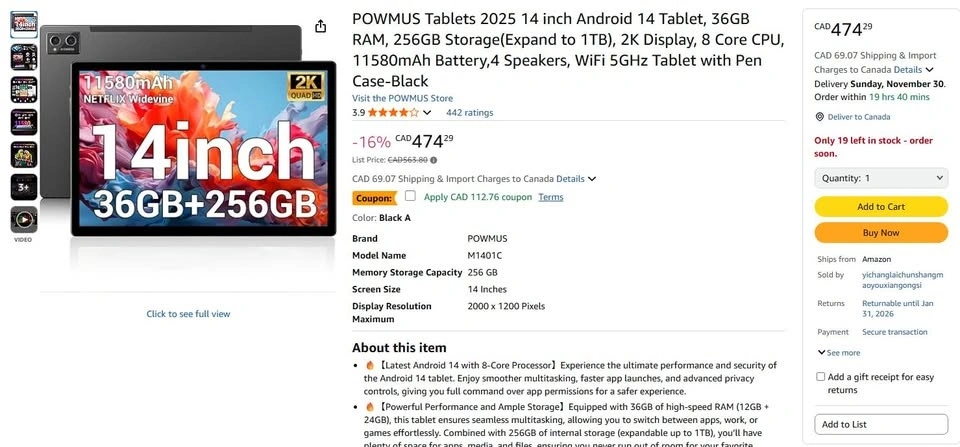
Task: Click the location pin Deliver to Canada icon
Action: tap(820, 117)
